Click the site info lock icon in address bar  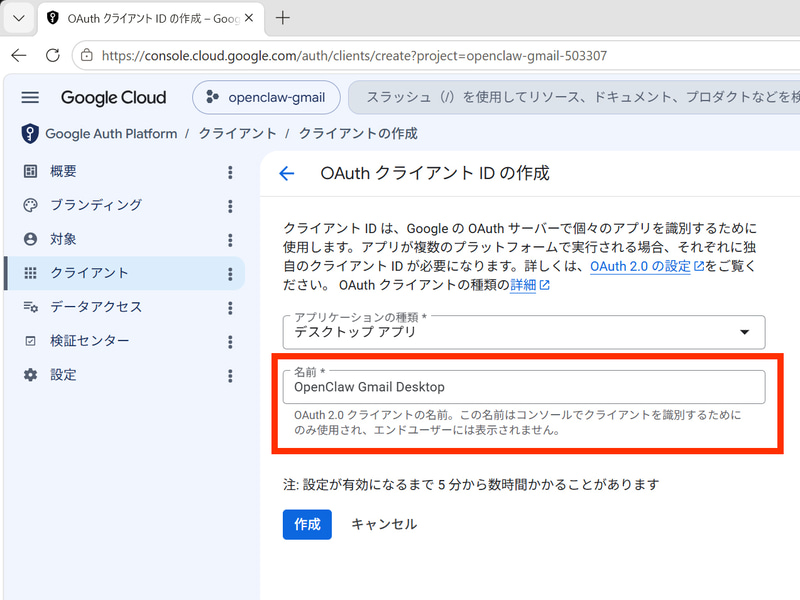(x=87, y=55)
